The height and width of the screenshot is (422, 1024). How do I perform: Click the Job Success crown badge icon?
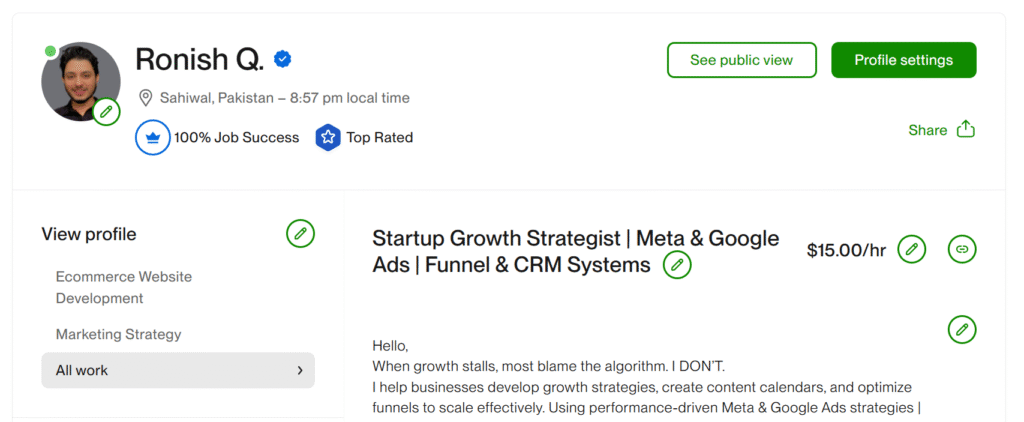coord(152,138)
